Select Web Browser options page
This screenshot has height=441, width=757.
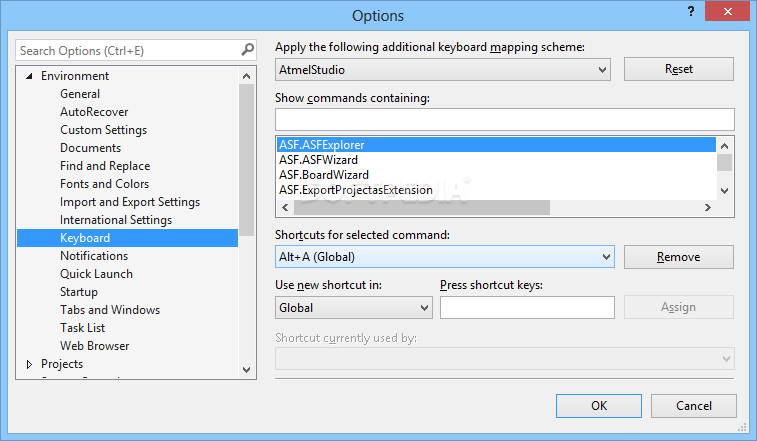(x=95, y=345)
